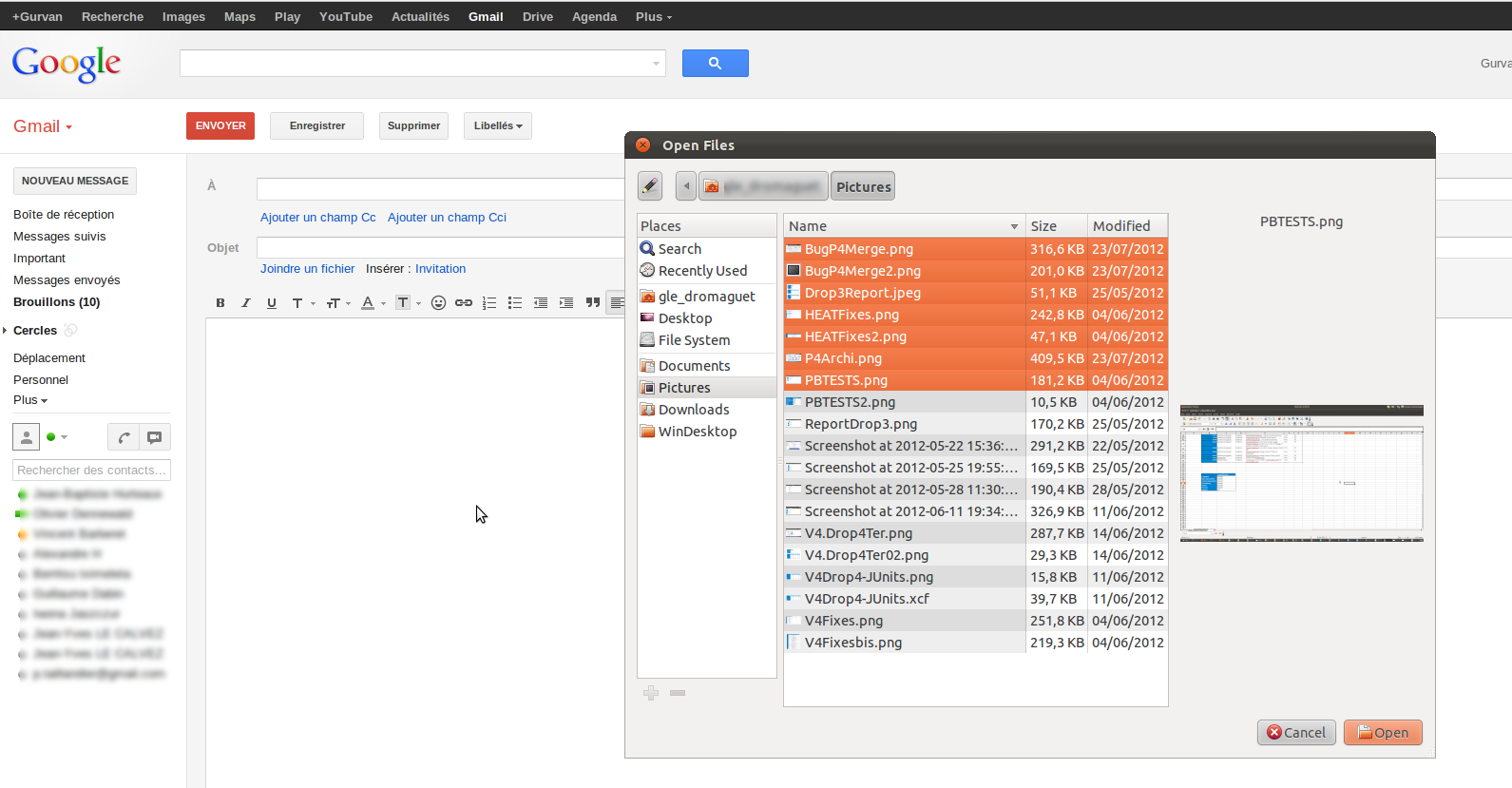The height and width of the screenshot is (788, 1512).
Task: Insert emoticon from compose toolbar
Action: click(438, 303)
